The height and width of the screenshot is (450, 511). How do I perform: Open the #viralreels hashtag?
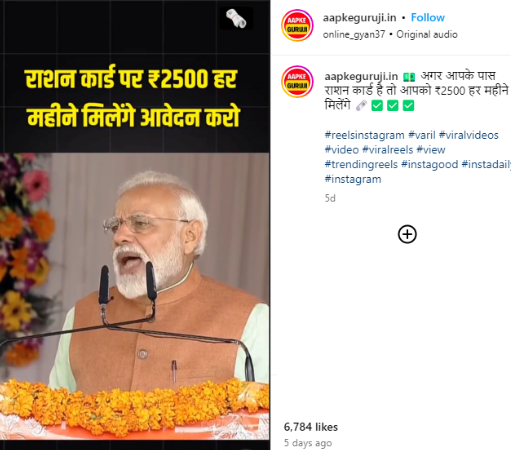(x=387, y=150)
